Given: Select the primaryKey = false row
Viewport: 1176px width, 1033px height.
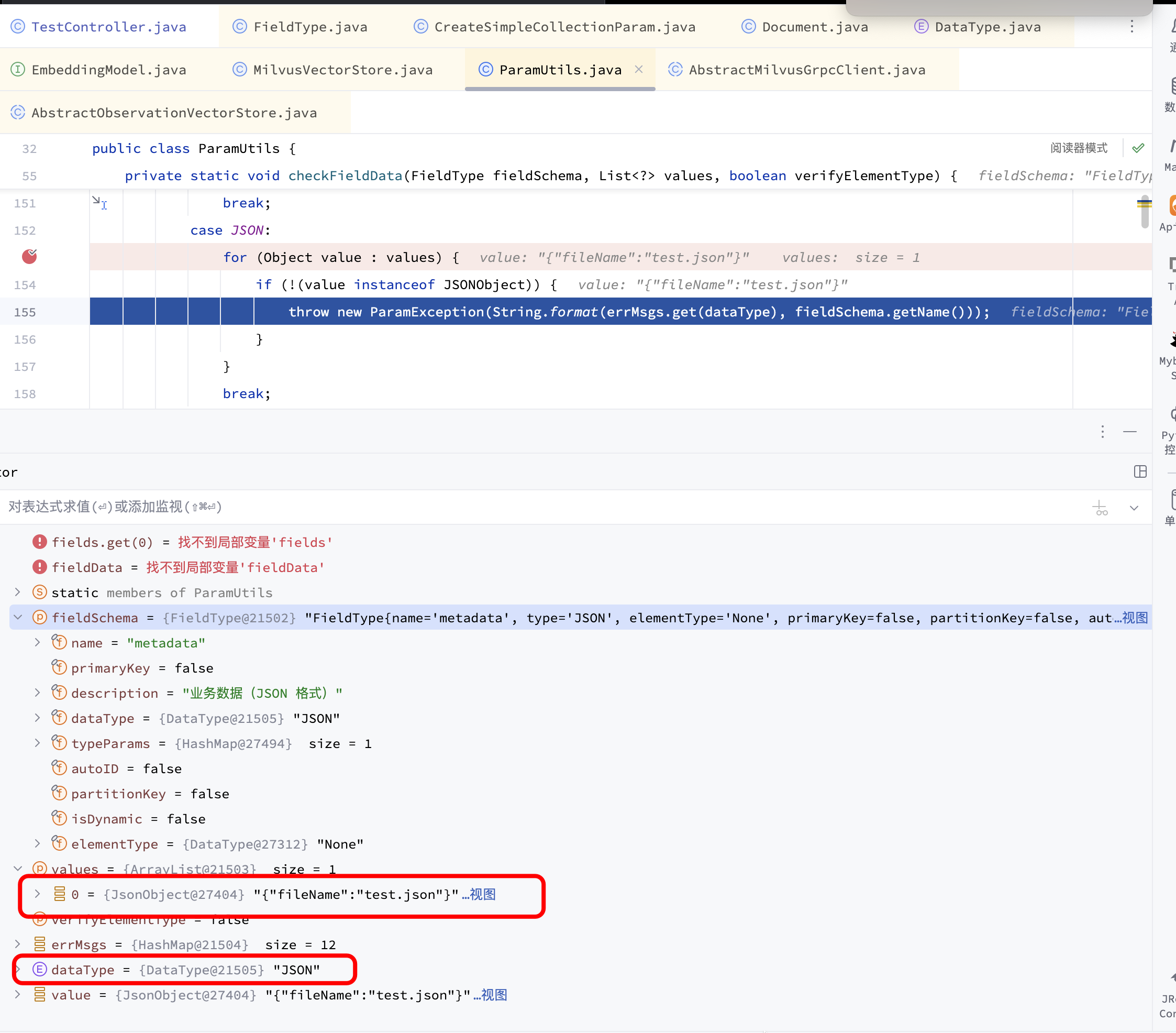Looking at the screenshot, I should pyautogui.click(x=575, y=668).
